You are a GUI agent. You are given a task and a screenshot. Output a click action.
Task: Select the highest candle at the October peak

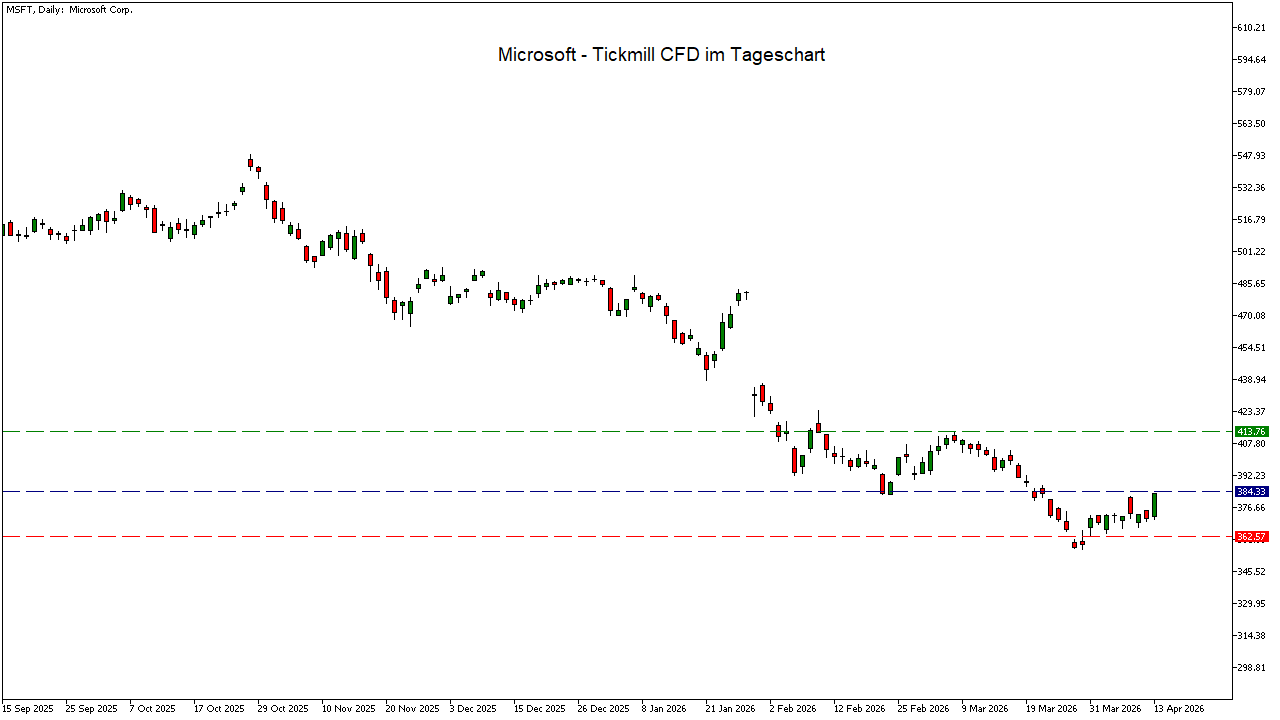(x=250, y=163)
